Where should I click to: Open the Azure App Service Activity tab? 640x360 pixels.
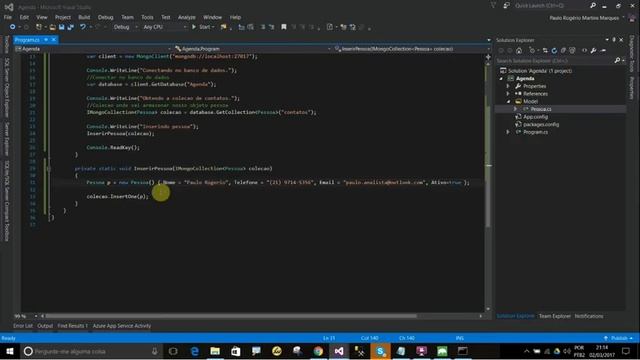pos(122,326)
